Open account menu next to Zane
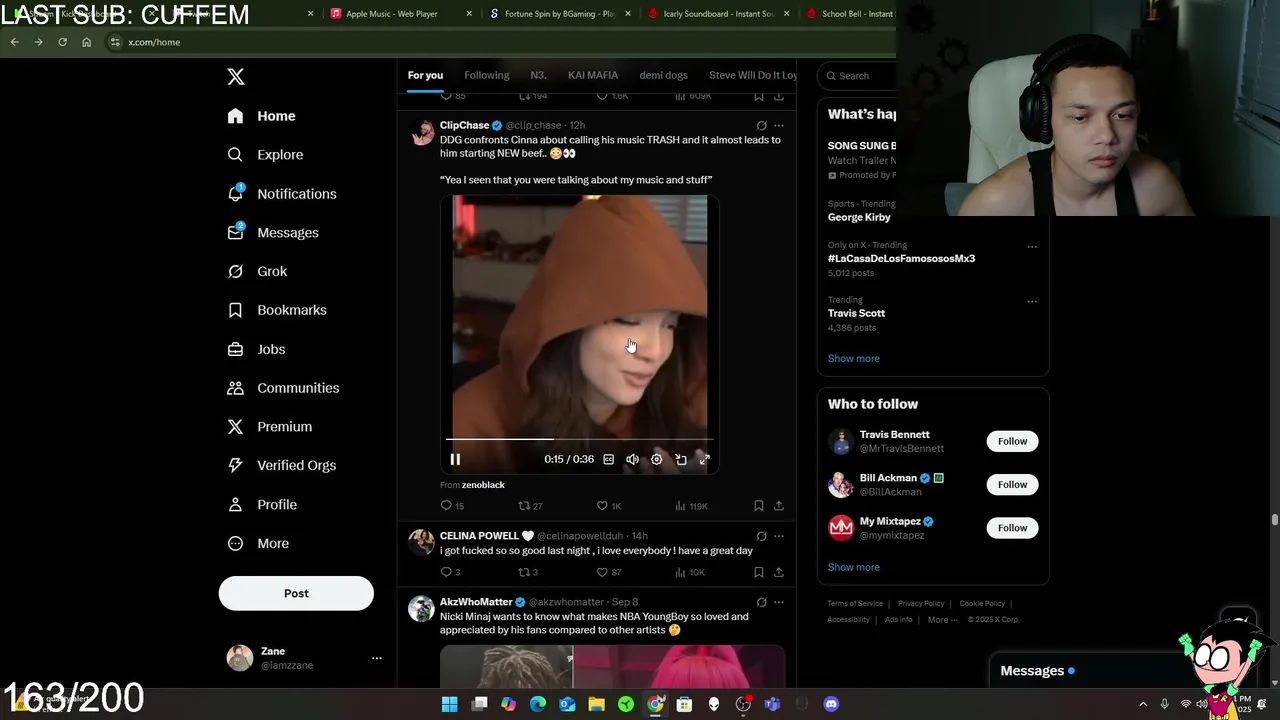 click(x=377, y=658)
